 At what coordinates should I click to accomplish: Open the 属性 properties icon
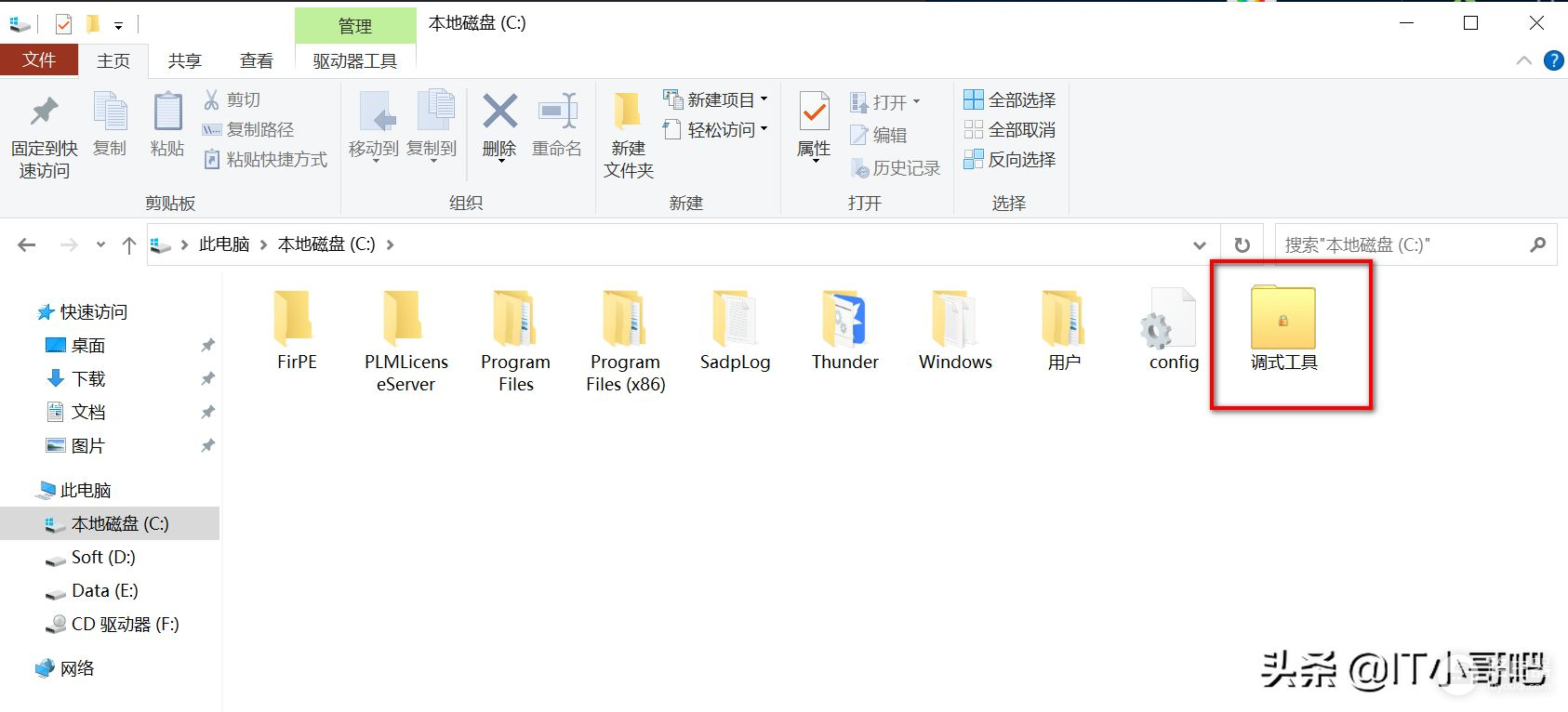814,113
